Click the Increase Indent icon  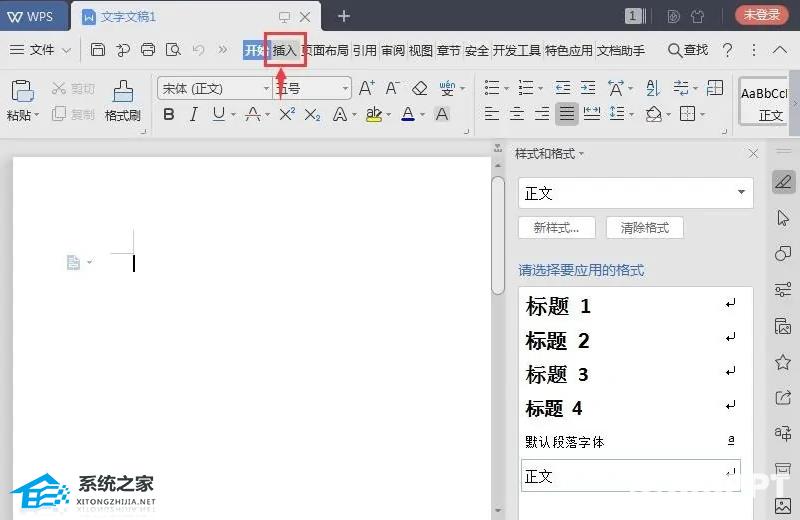588,88
